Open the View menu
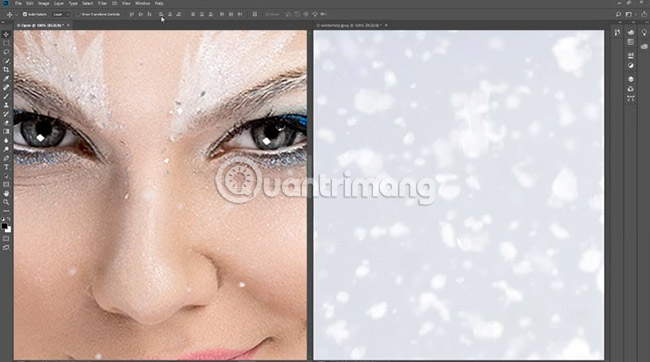 [x=126, y=3]
